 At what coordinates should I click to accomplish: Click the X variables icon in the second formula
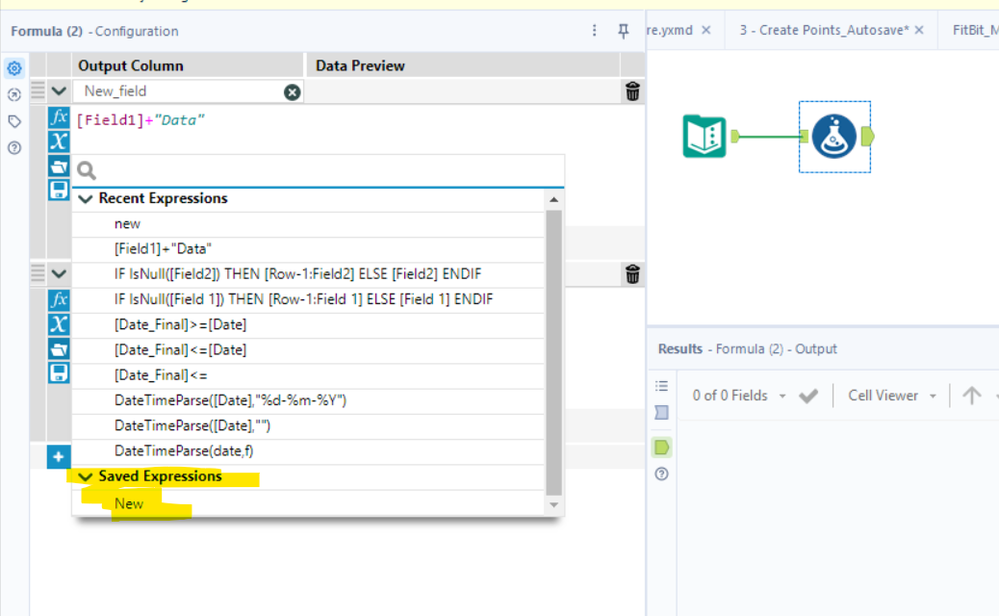pyautogui.click(x=59, y=324)
